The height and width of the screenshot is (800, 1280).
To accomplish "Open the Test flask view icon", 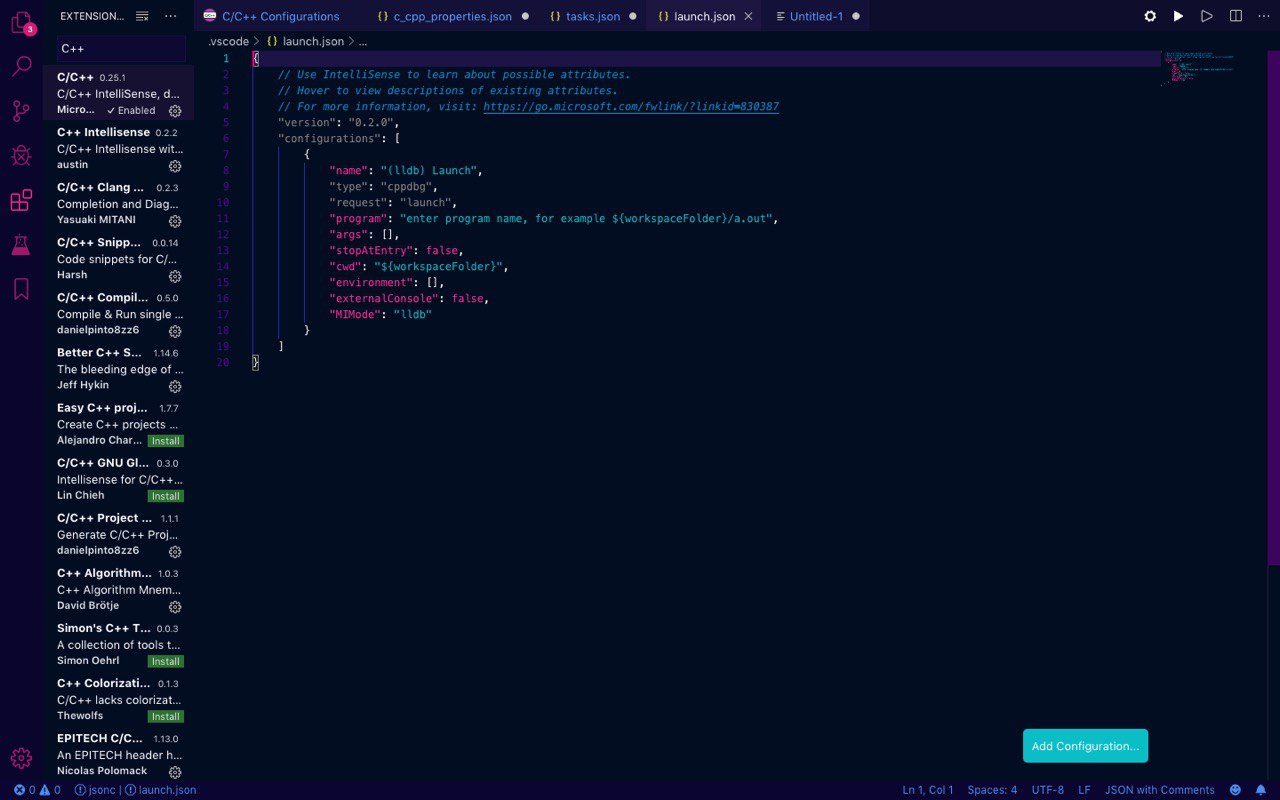I will (21, 245).
